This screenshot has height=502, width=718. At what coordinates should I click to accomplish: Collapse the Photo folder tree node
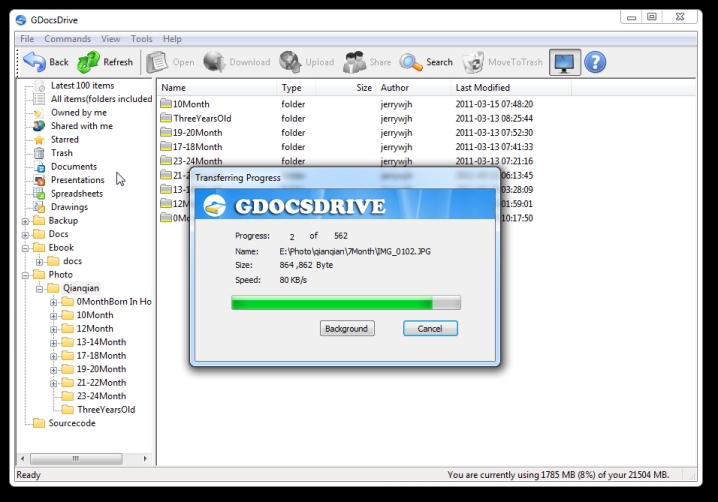pos(25,275)
